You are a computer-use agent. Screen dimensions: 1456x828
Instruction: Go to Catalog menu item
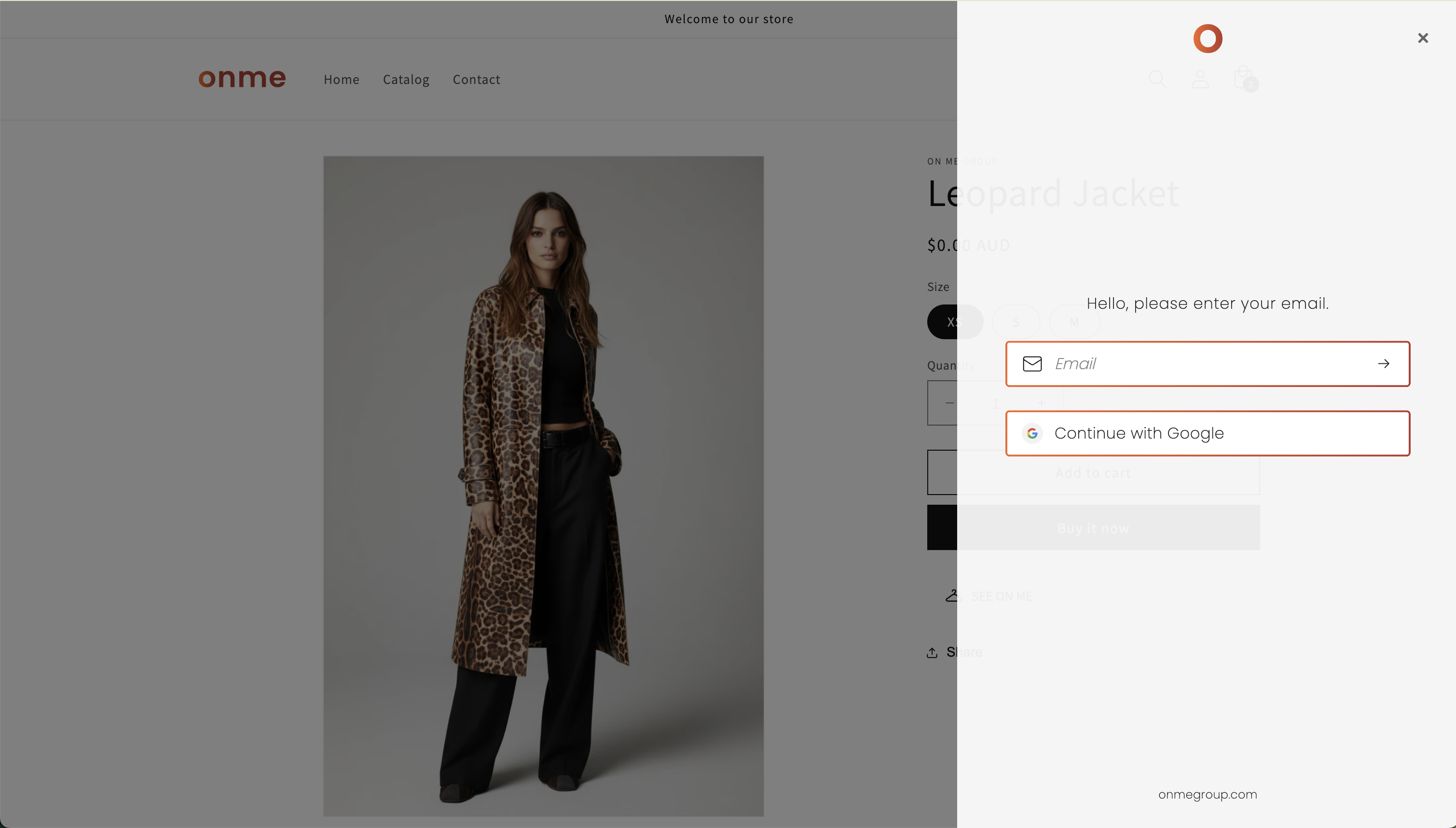tap(406, 80)
